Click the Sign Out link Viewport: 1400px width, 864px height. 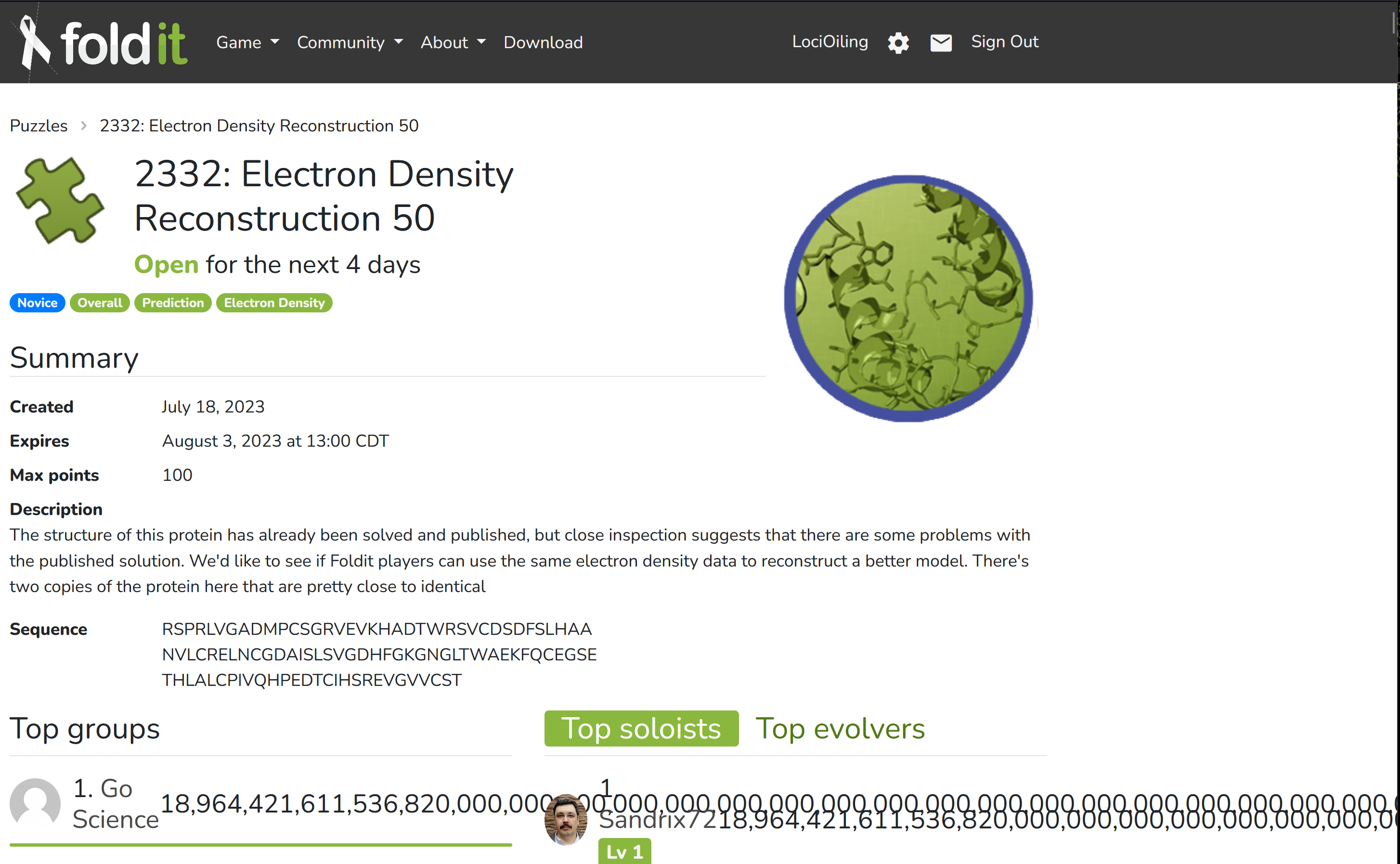1005,42
